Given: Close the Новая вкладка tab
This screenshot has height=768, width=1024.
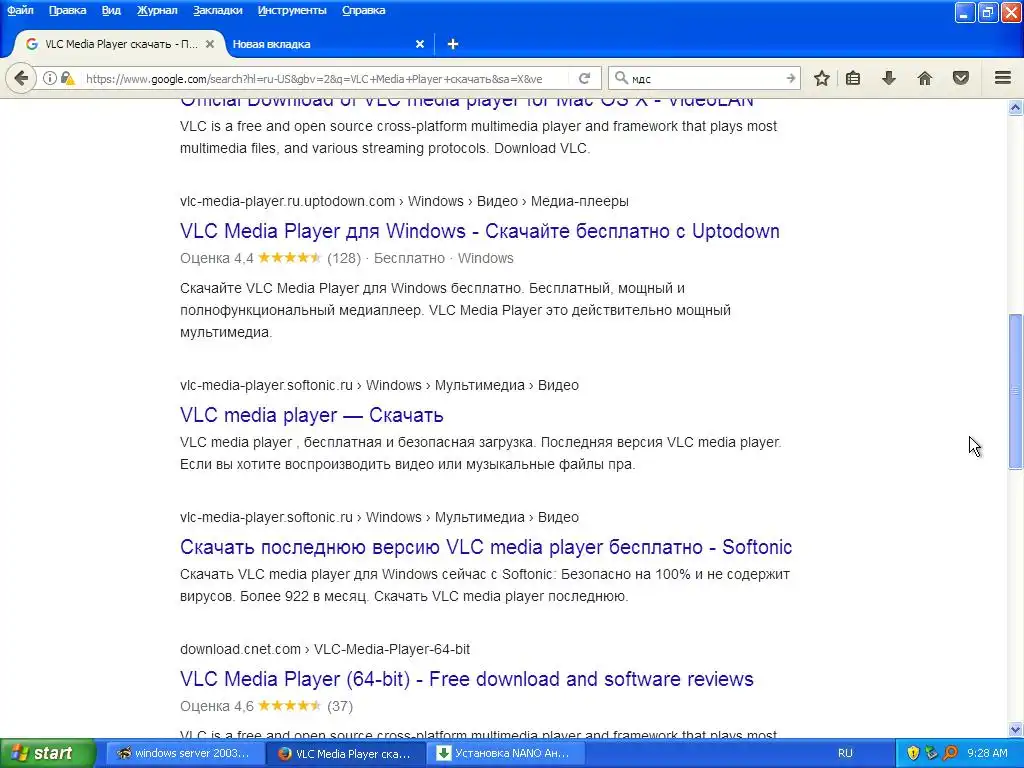Looking at the screenshot, I should (420, 44).
